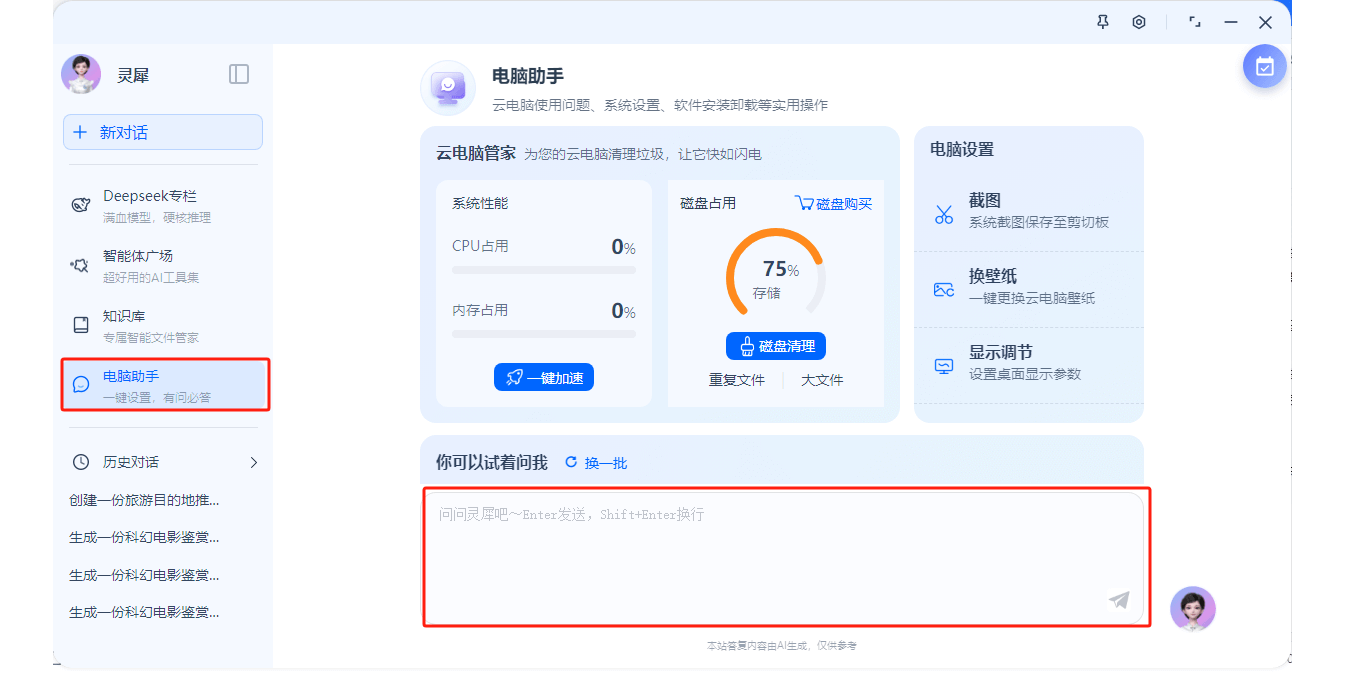Screen dimensions: 1346x673
Task: Click the scissors screenshot icon
Action: tap(944, 213)
